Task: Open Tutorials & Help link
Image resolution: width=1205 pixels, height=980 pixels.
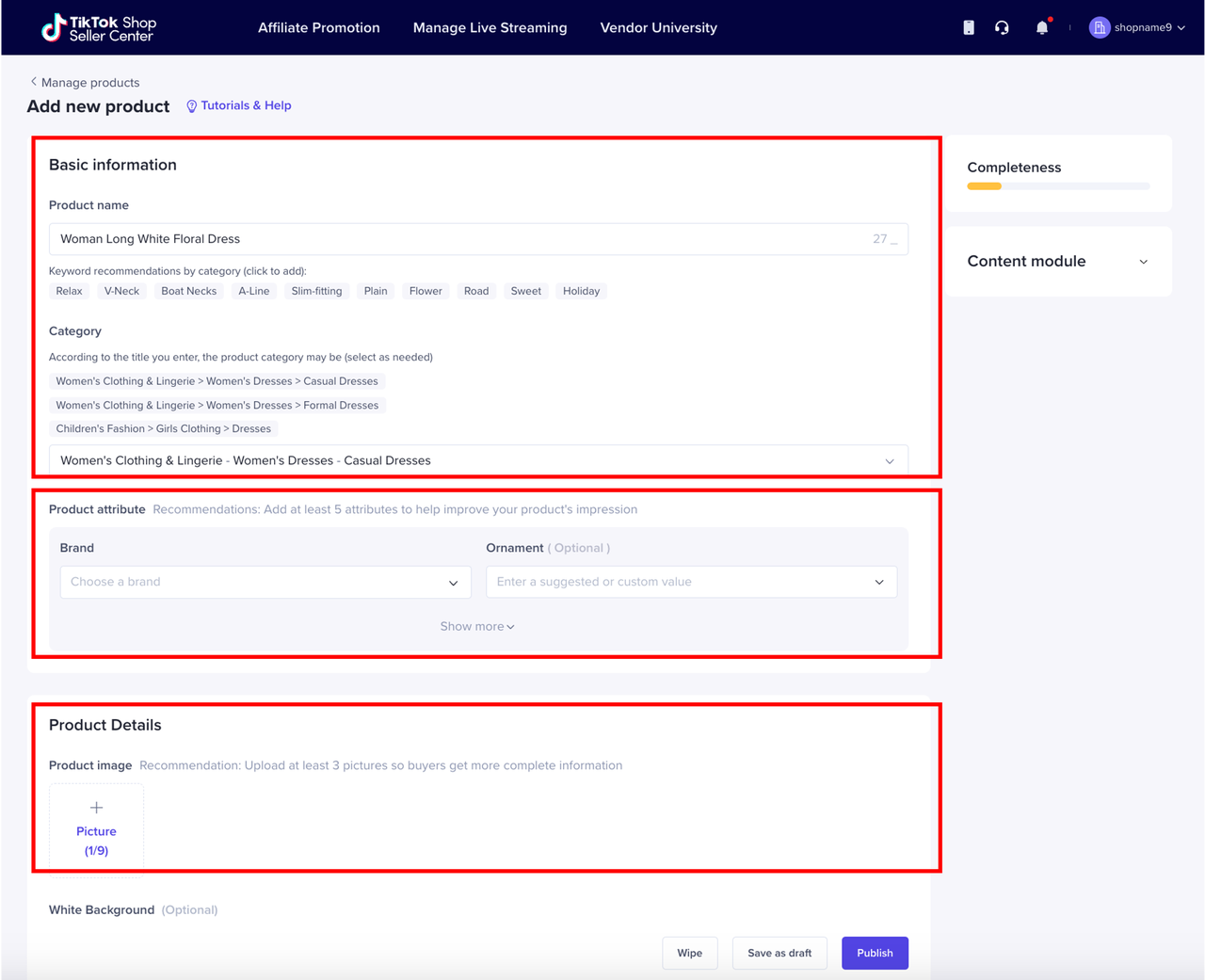Action: pyautogui.click(x=239, y=105)
